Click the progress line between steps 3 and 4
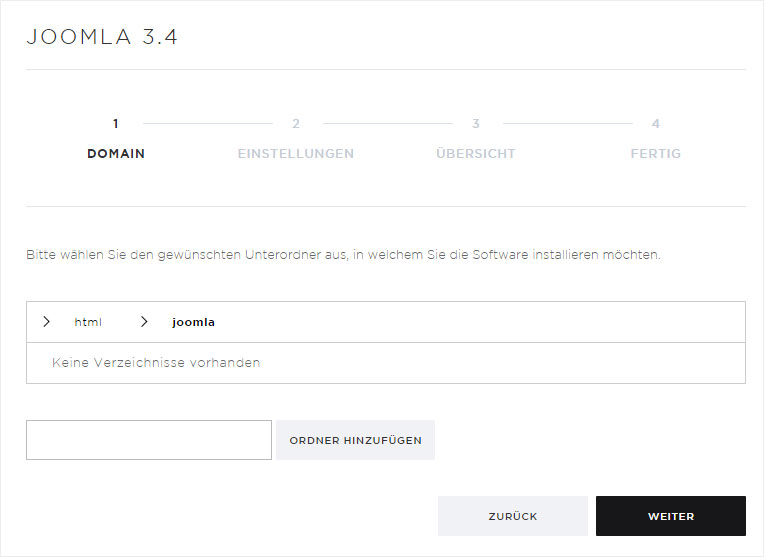The width and height of the screenshot is (764, 557). 568,124
